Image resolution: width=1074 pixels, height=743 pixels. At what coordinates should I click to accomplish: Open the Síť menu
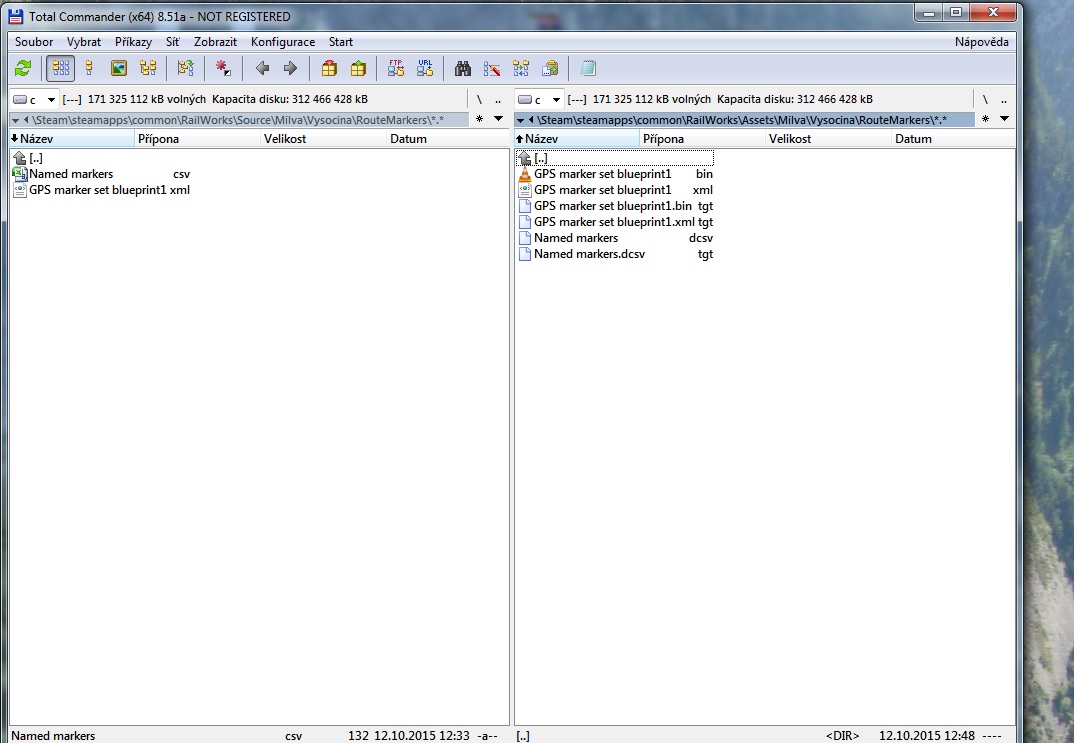click(173, 42)
